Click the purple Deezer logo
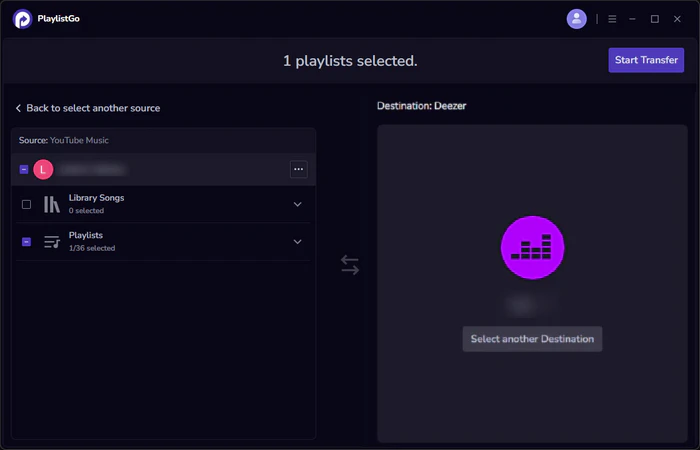Viewport: 700px width, 450px height. 532,247
